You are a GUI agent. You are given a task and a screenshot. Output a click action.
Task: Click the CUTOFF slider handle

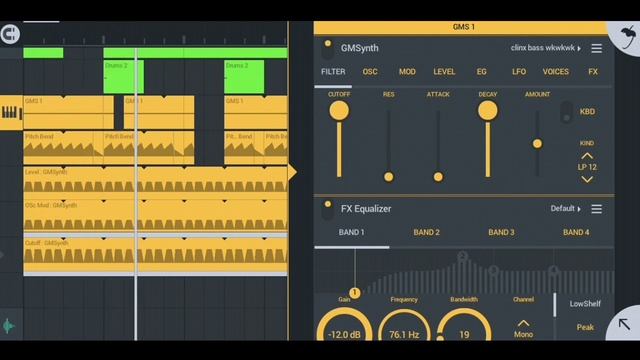[339, 111]
